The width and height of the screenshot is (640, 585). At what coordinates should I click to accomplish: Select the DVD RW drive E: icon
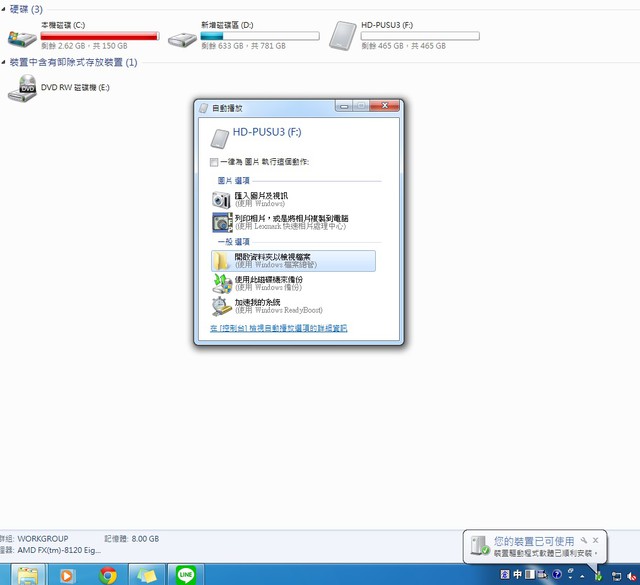tap(22, 88)
